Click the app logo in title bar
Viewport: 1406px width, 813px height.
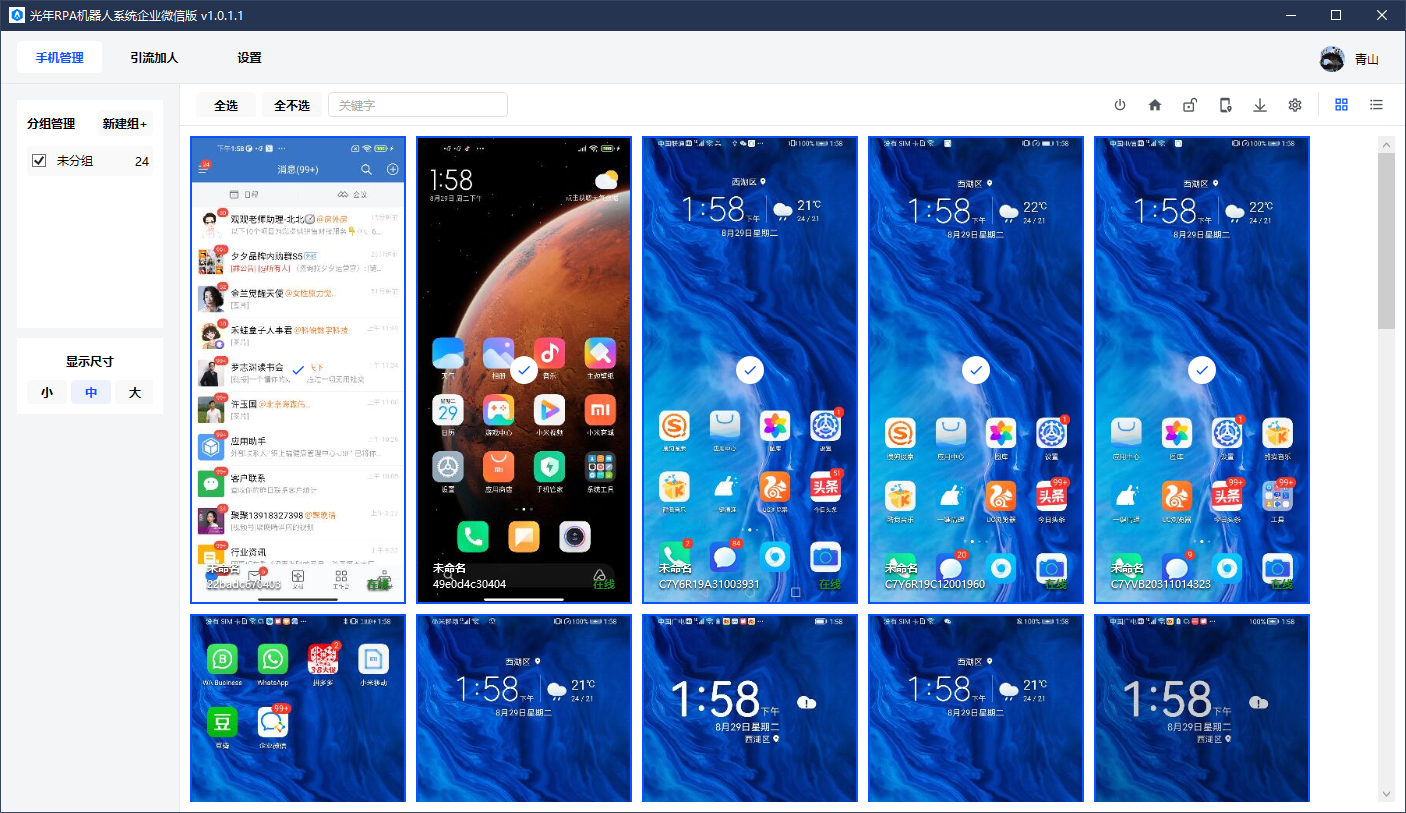[x=16, y=15]
